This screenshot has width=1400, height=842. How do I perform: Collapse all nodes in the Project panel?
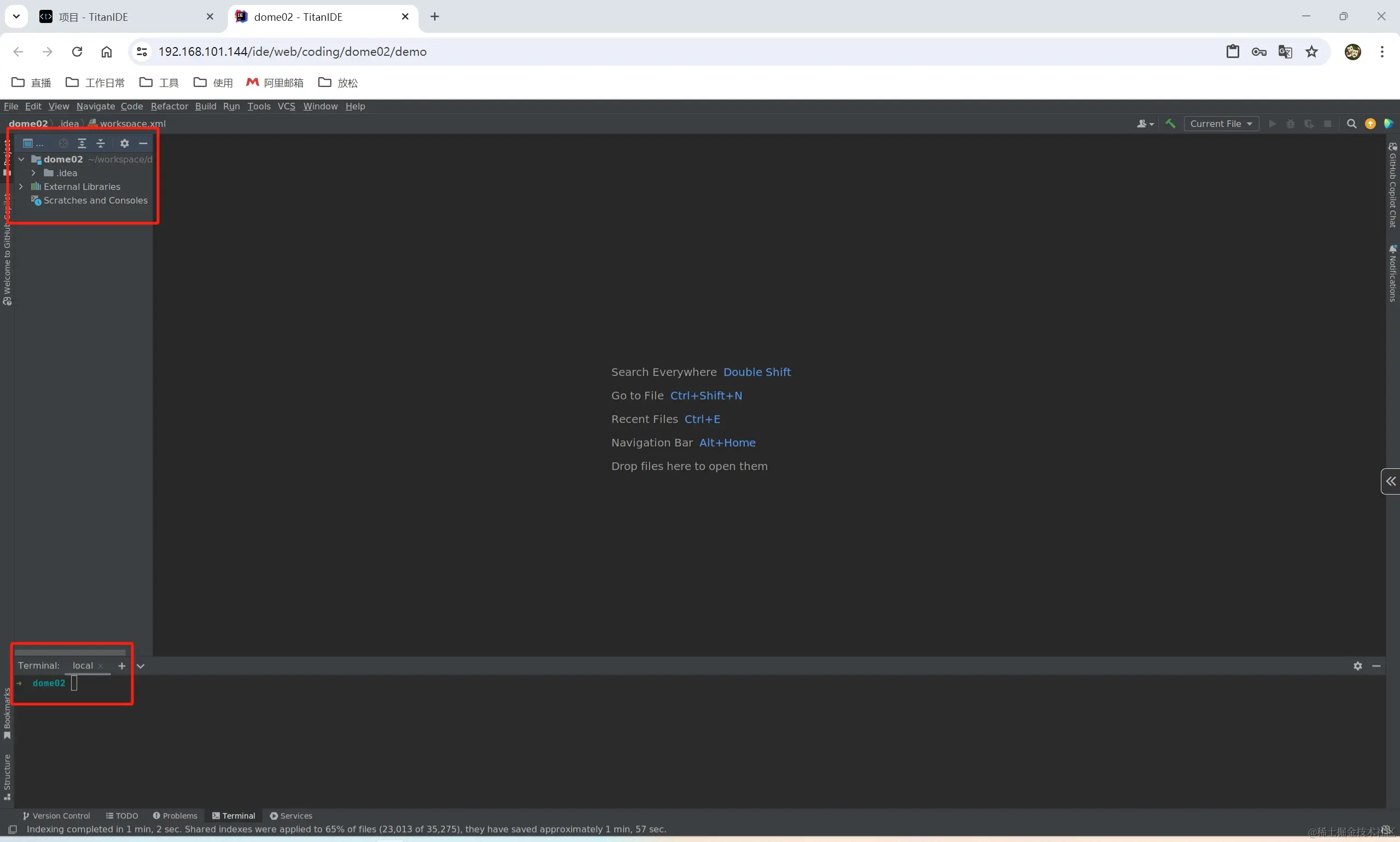click(x=101, y=143)
